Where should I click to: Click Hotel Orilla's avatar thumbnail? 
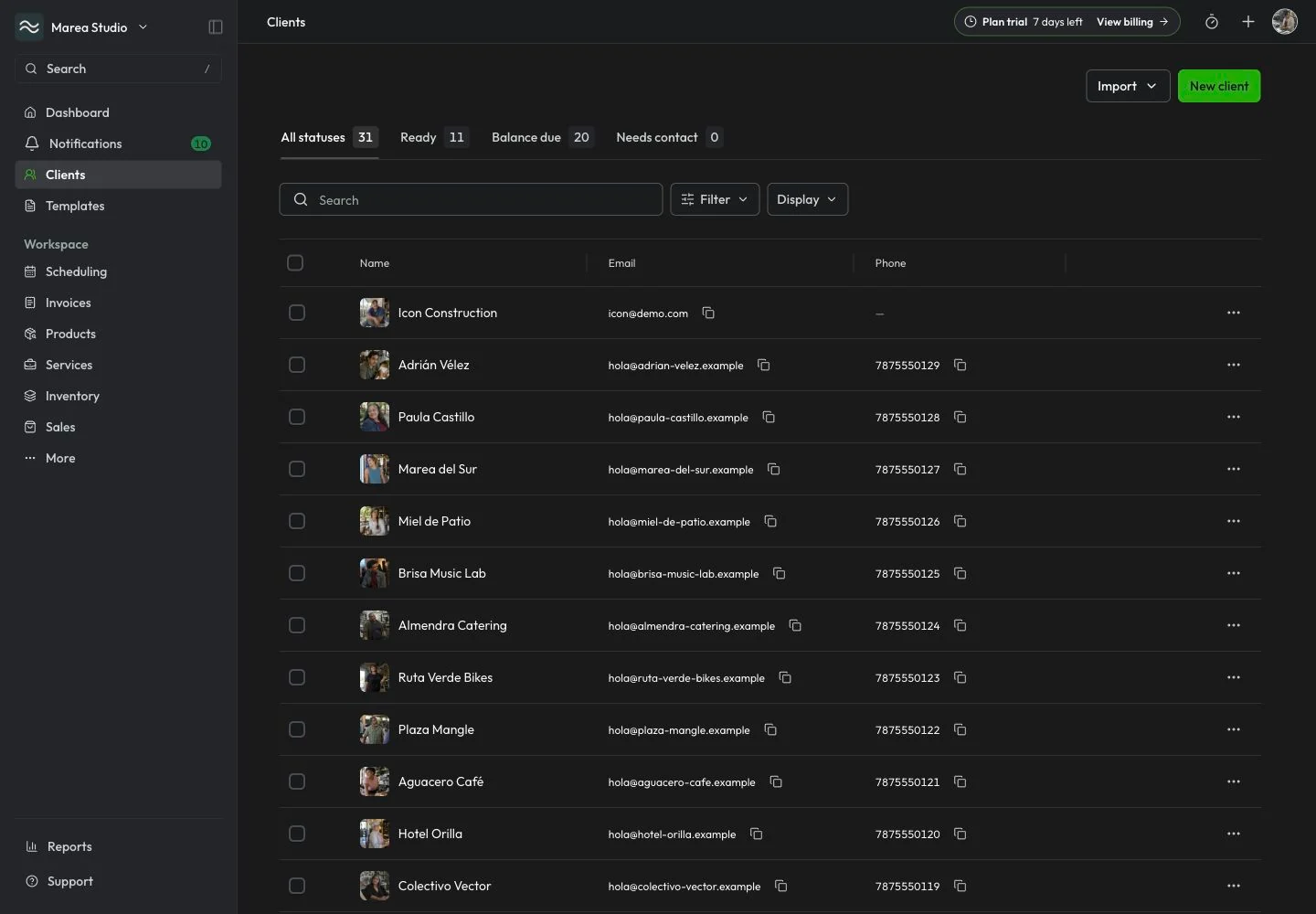click(x=375, y=834)
